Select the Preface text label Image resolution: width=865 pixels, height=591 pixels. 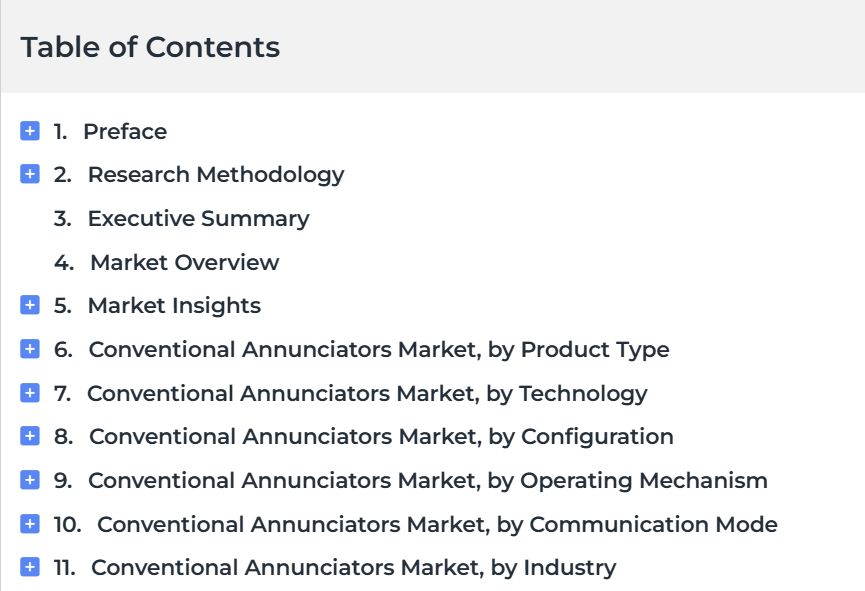click(125, 132)
